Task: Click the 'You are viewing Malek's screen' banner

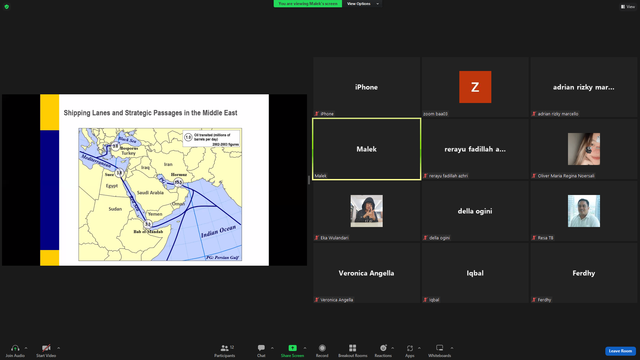Action: 308,4
